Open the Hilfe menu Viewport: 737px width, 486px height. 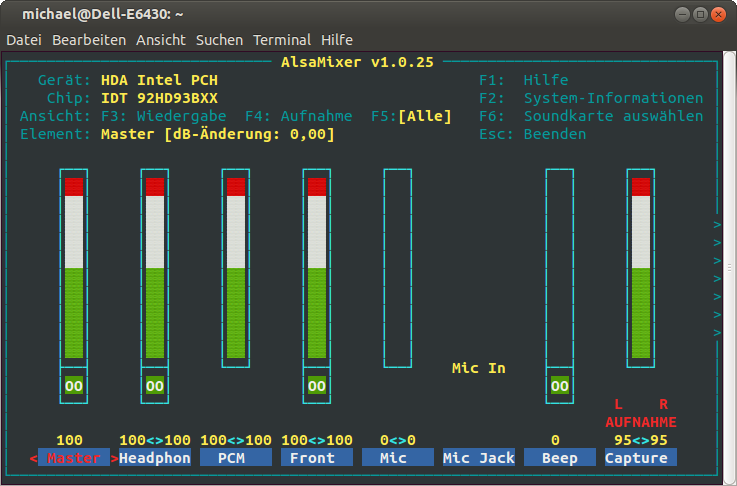point(337,40)
